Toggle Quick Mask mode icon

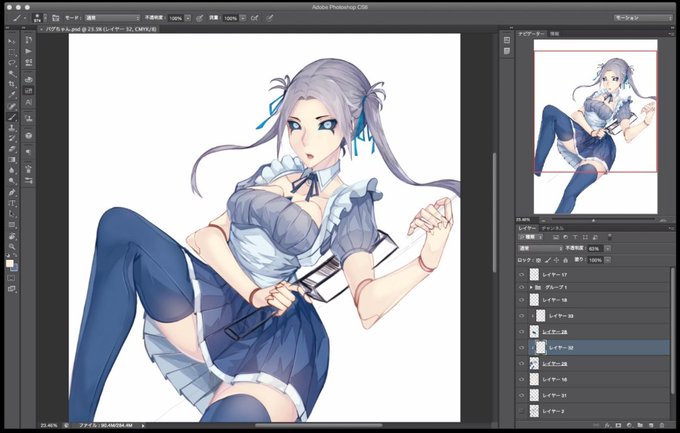pos(12,278)
